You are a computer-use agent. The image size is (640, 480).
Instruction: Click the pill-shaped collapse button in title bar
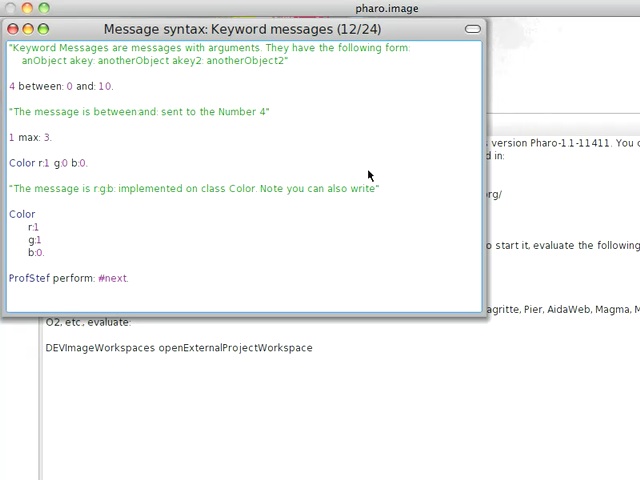(472, 29)
